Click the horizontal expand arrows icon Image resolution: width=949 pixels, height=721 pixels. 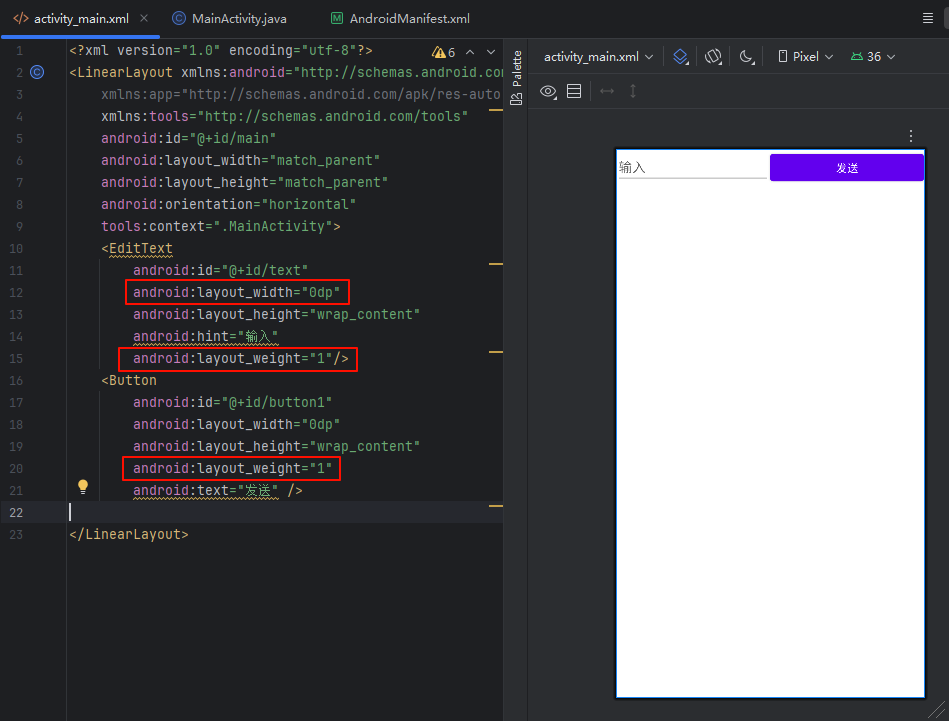tap(606, 91)
